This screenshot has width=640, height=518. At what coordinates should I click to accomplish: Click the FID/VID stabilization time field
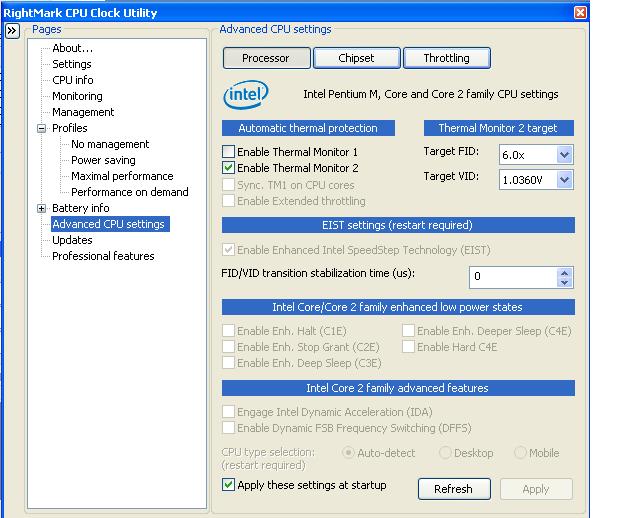513,277
